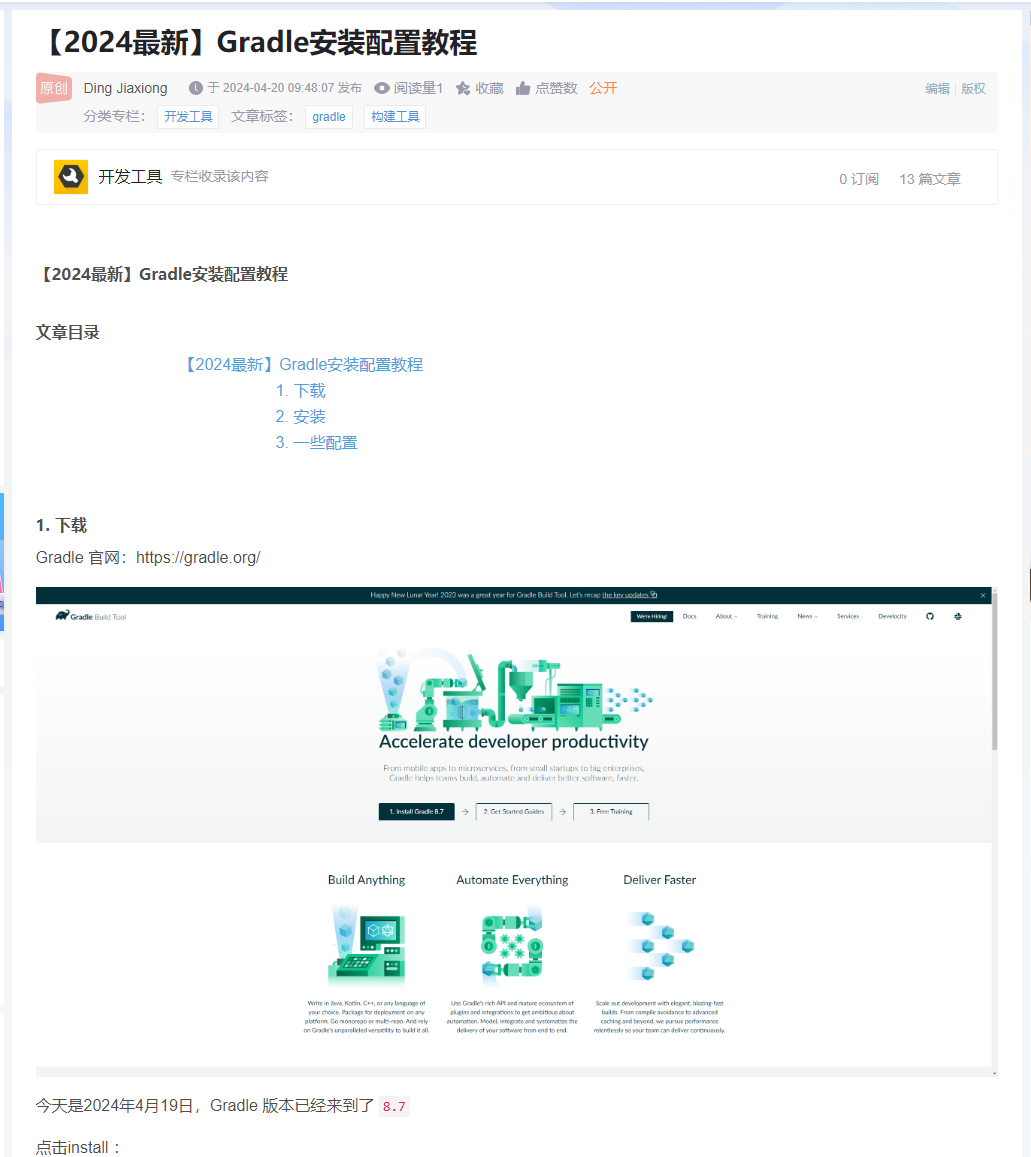Click the 1. 下载 section heading
Viewport: 1031px width, 1157px height.
[x=62, y=525]
